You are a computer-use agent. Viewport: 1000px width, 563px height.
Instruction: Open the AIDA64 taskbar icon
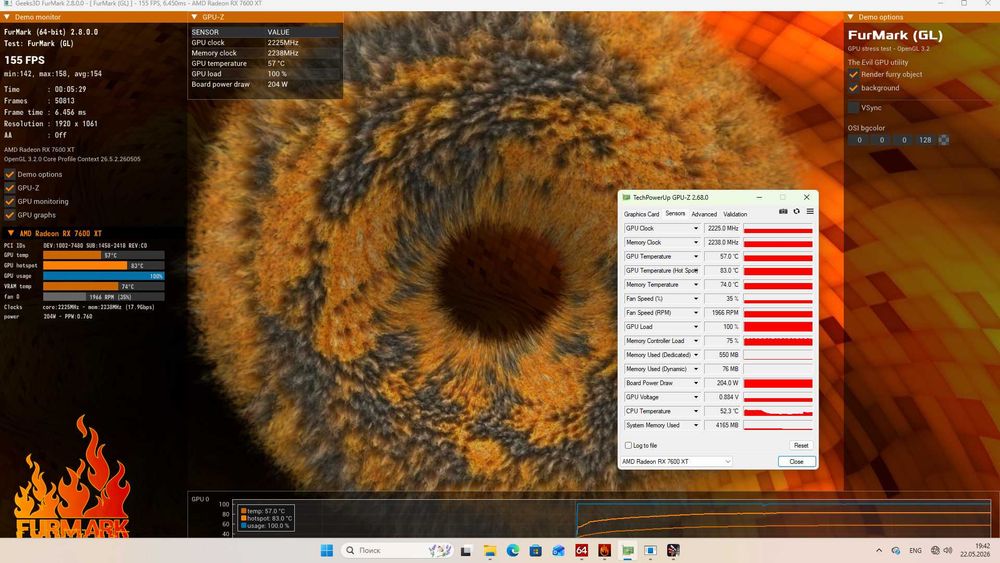click(x=582, y=550)
